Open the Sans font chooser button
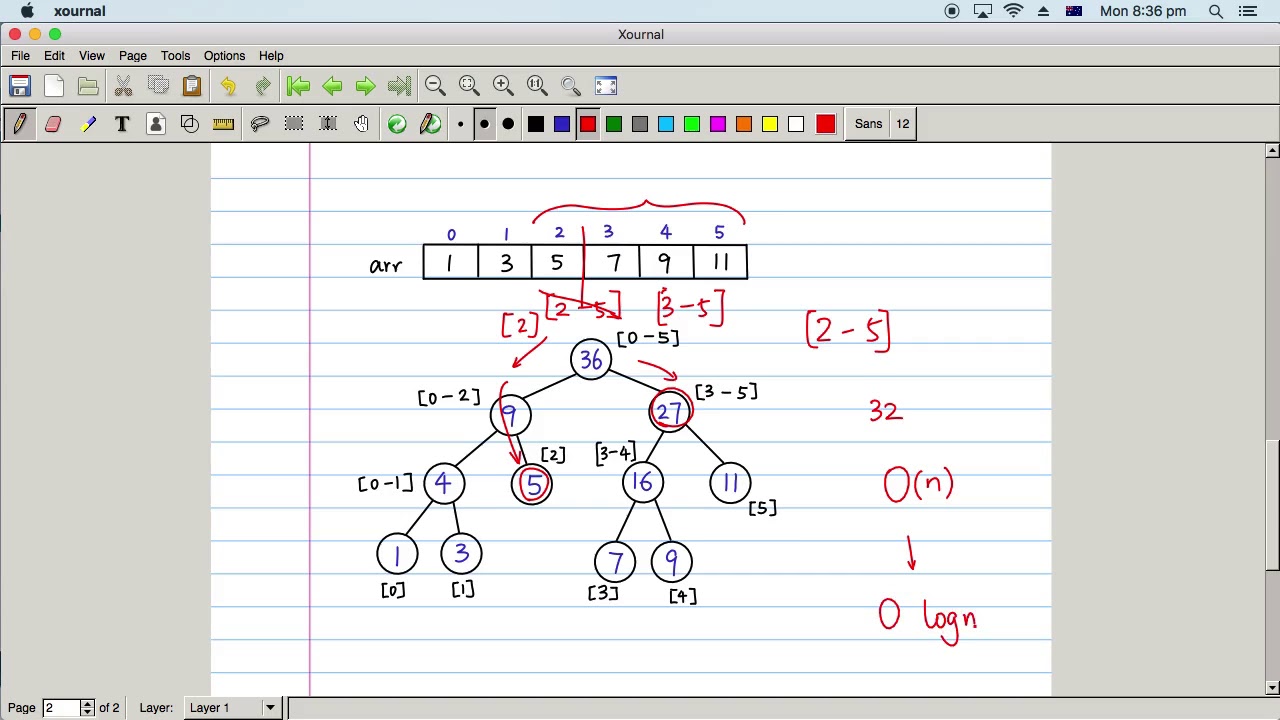The width and height of the screenshot is (1280, 720). tap(881, 124)
